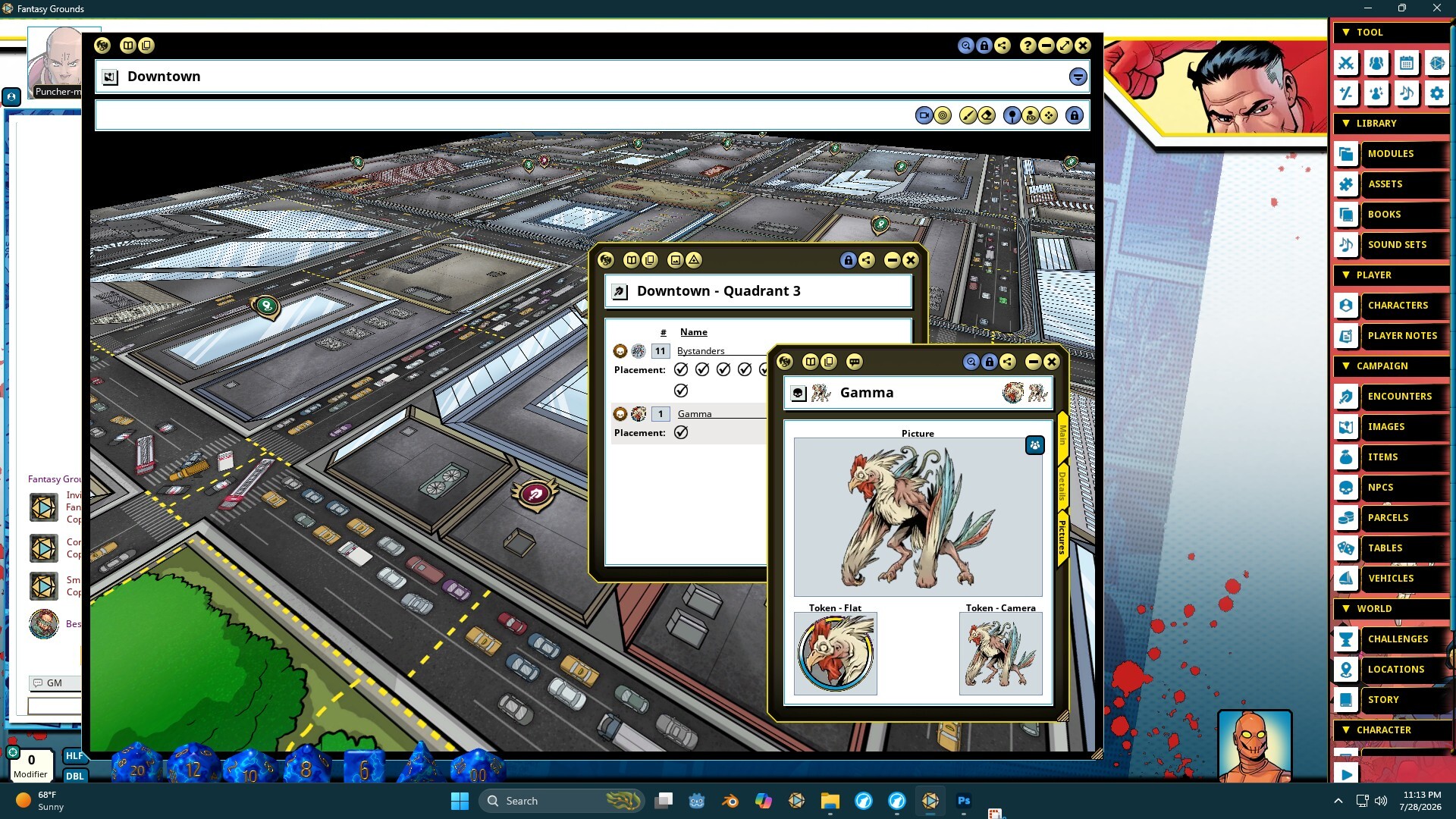Image resolution: width=1456 pixels, height=819 pixels.
Task: Toggle the camera mode in Downtown toolbar
Action: click(924, 115)
